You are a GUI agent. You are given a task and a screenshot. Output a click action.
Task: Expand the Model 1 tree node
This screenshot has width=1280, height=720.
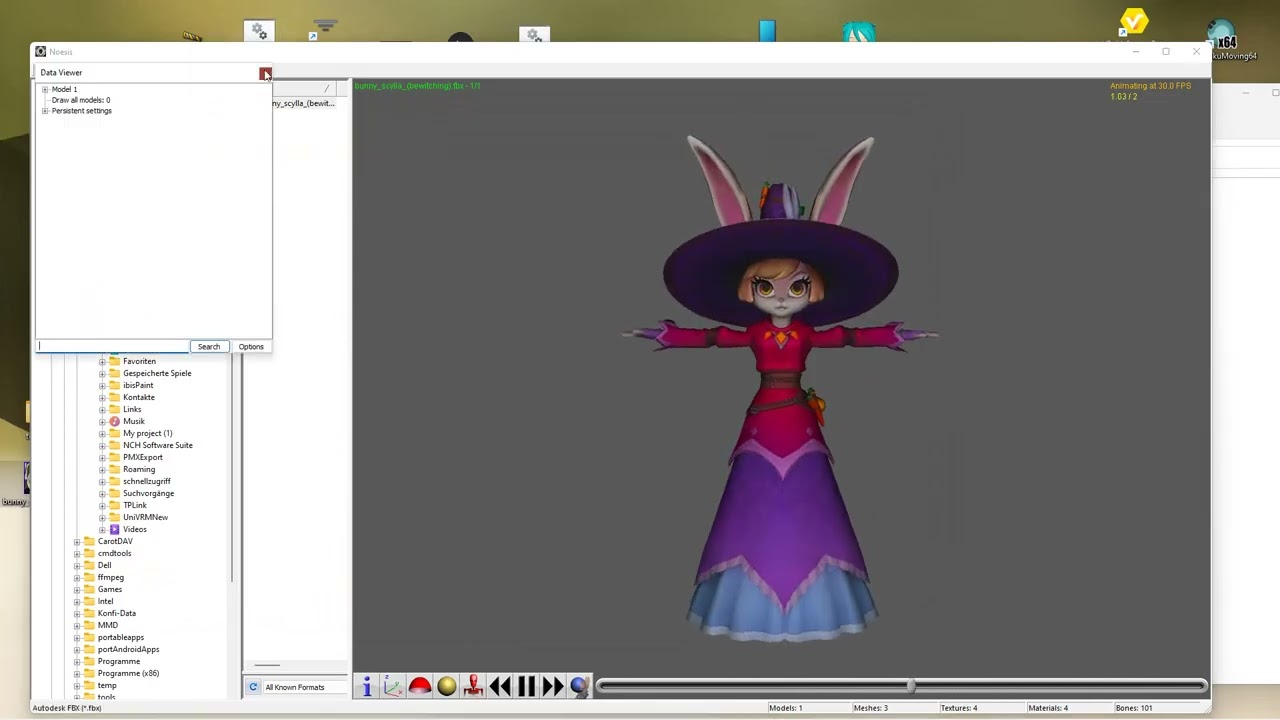(45, 89)
